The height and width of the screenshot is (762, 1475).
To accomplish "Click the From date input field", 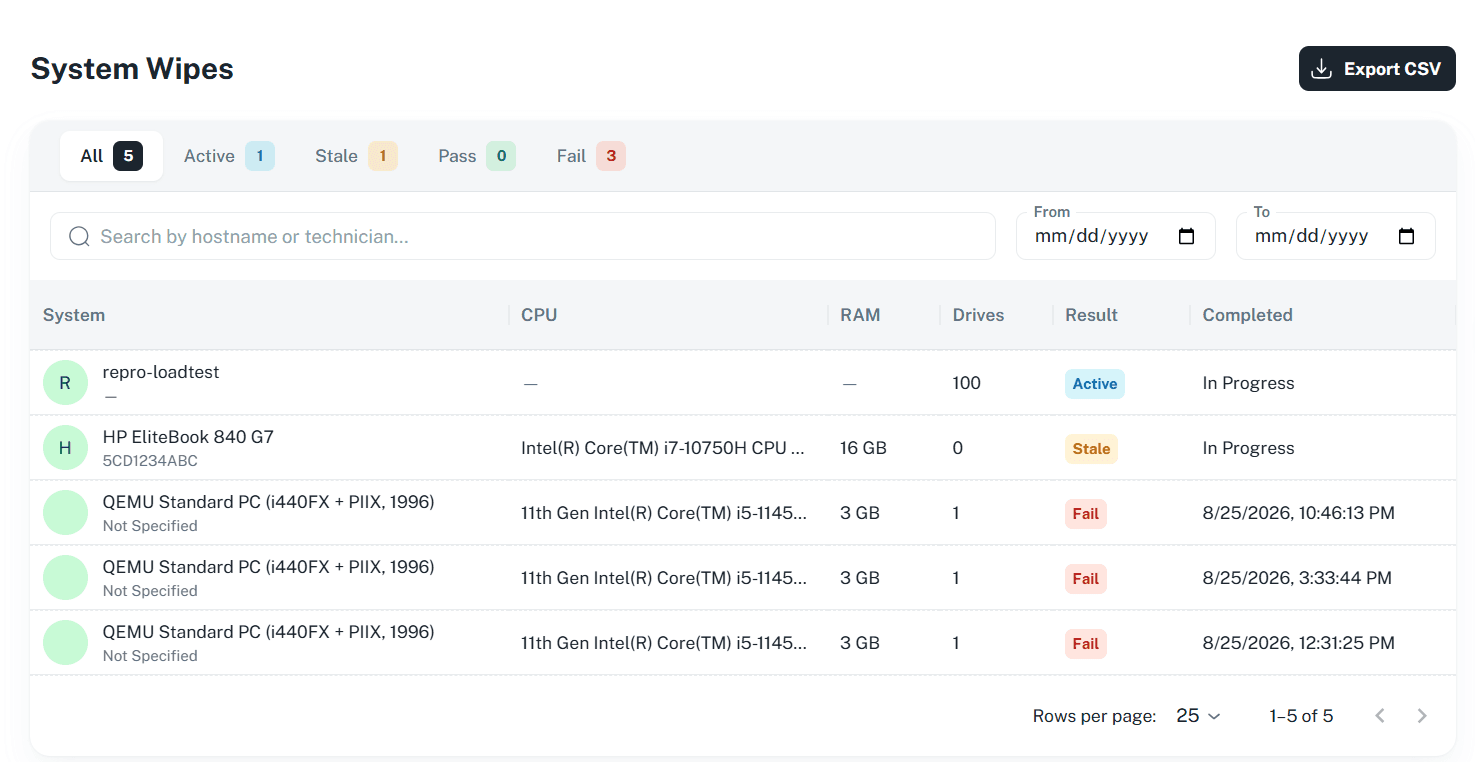I will click(1116, 237).
